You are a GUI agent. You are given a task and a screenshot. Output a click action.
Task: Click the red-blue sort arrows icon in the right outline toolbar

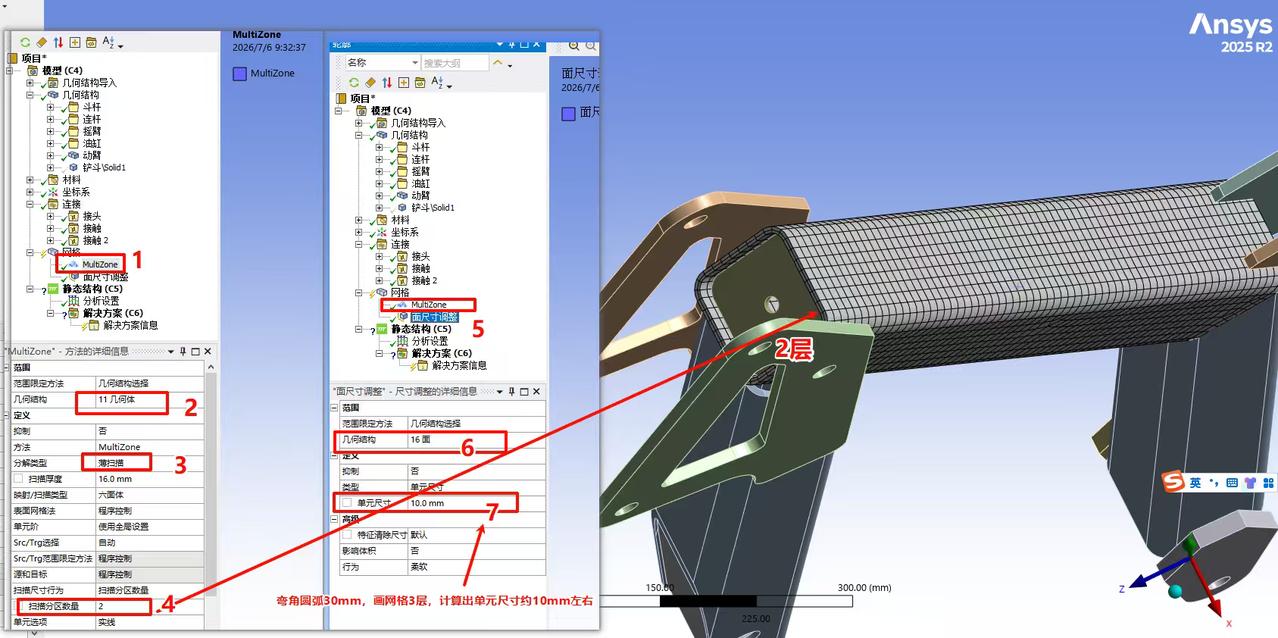[387, 83]
